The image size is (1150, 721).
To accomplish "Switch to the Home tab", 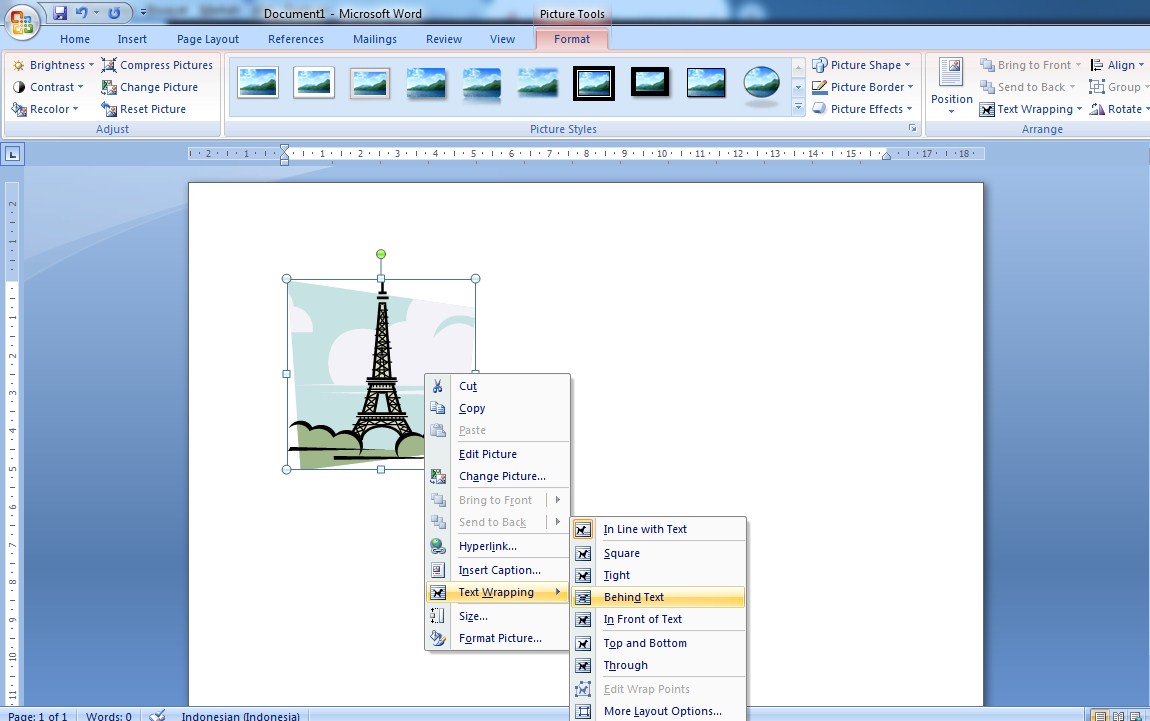I will 75,39.
